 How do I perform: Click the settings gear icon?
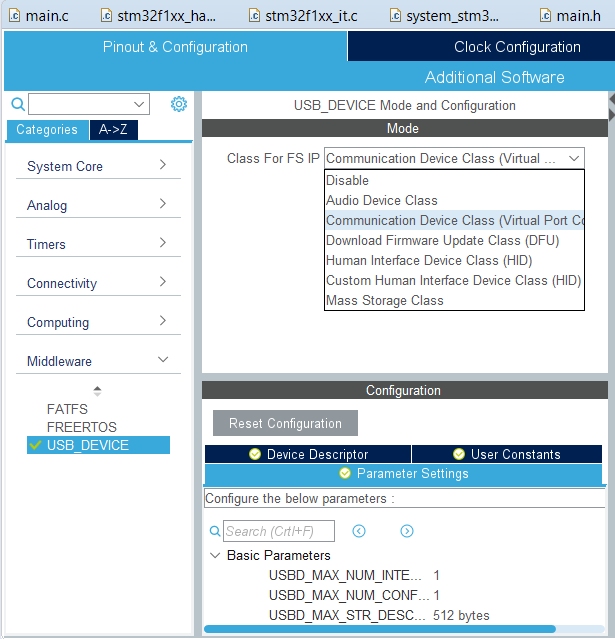[x=179, y=104]
